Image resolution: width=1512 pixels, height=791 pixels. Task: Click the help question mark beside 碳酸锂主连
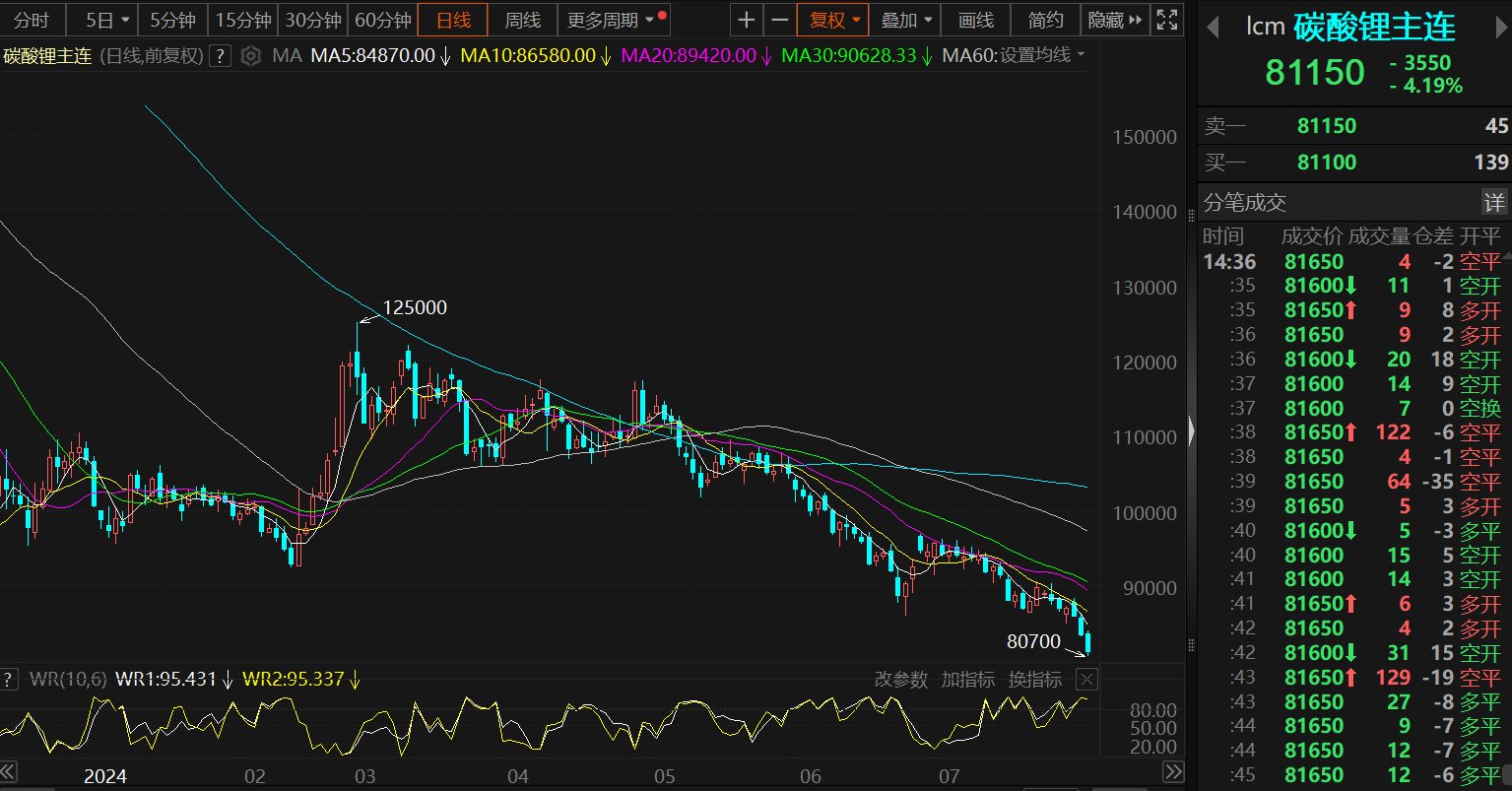pyautogui.click(x=221, y=56)
